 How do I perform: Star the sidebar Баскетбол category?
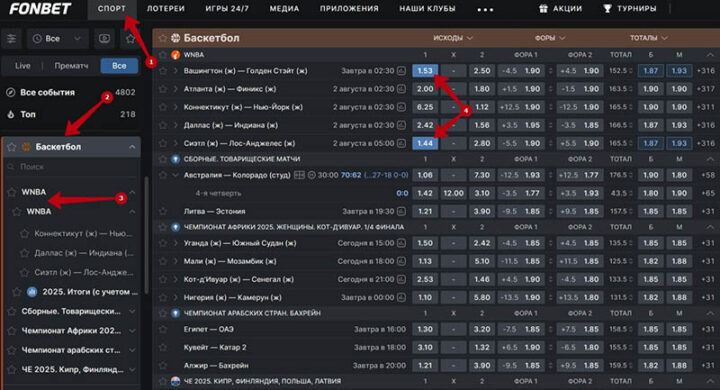point(11,147)
